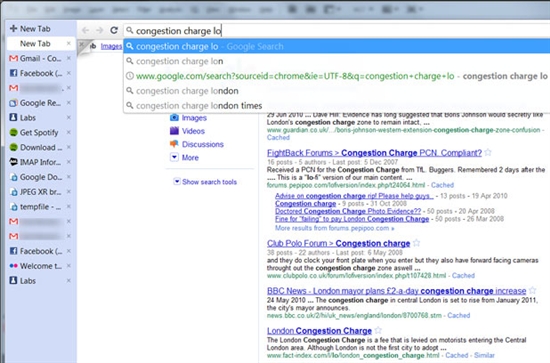The height and width of the screenshot is (363, 550).
Task: Star the FightBack Forums result
Action: coord(488,153)
